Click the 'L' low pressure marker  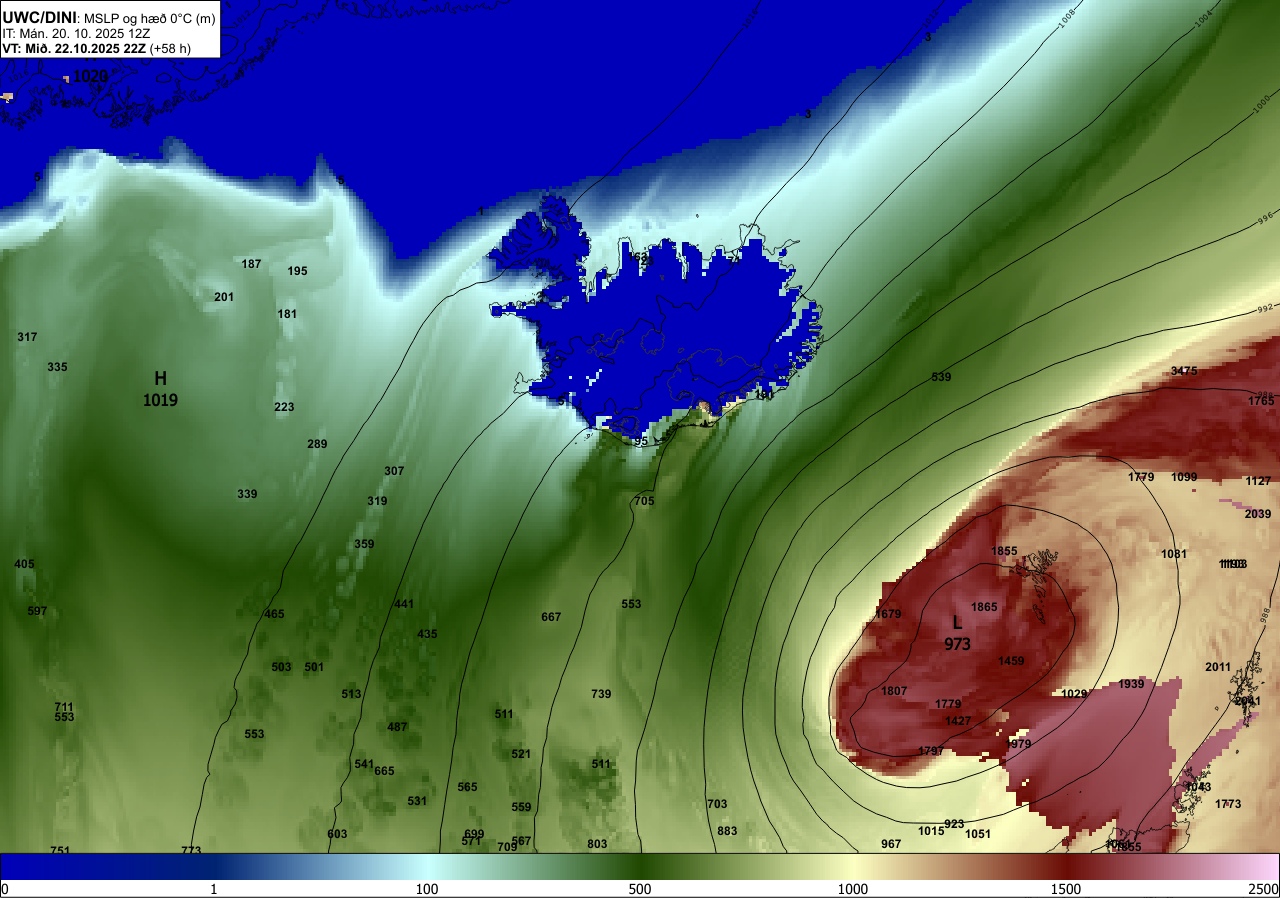pyautogui.click(x=957, y=622)
